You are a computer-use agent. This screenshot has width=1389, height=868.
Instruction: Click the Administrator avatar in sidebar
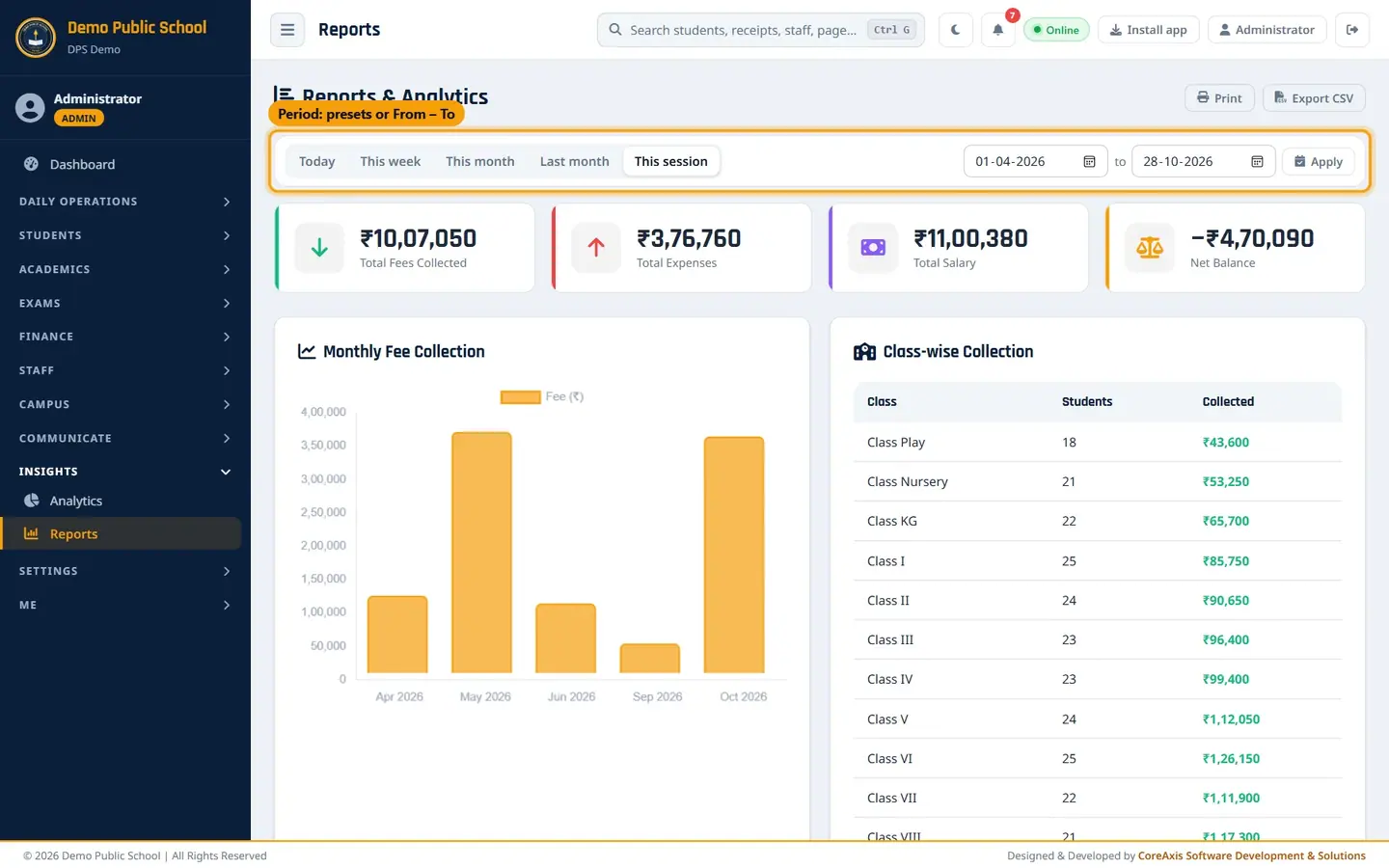click(30, 108)
